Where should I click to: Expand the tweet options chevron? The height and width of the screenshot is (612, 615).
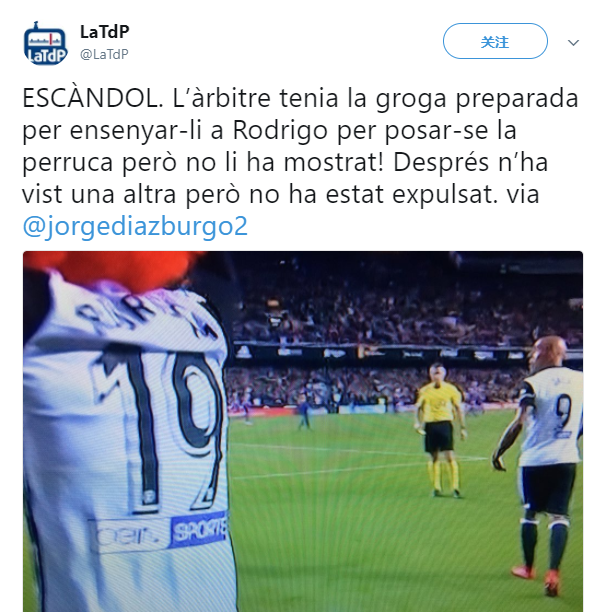click(x=573, y=43)
